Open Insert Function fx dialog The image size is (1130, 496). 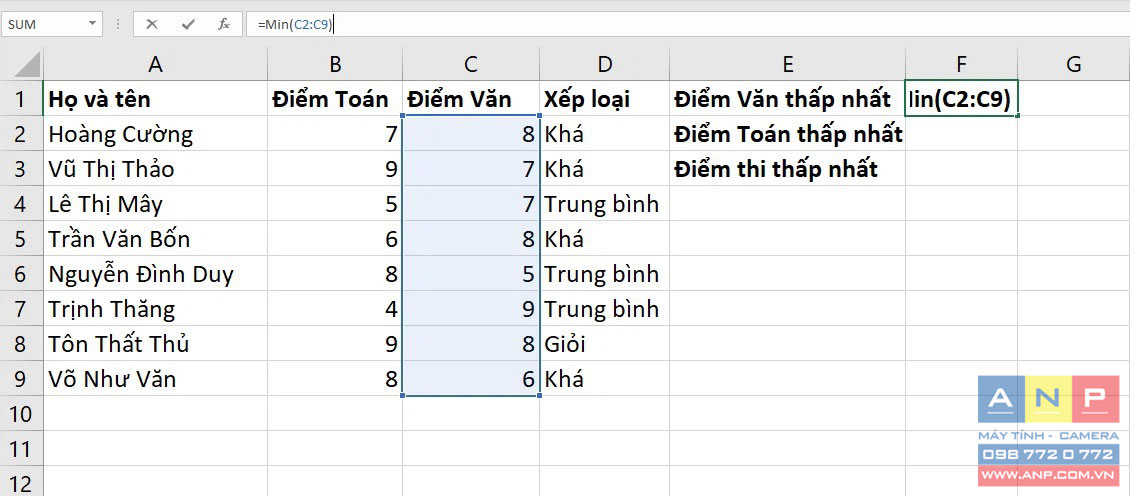(x=224, y=24)
